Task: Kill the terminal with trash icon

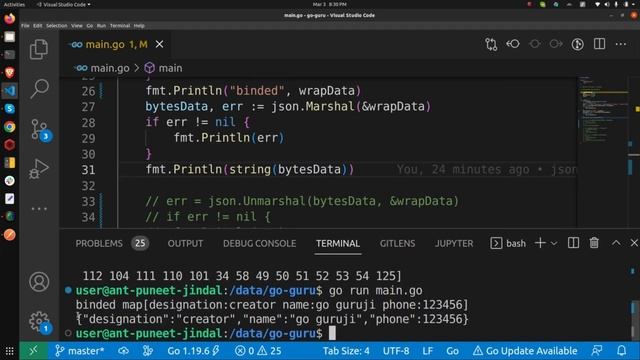Action: (594, 243)
